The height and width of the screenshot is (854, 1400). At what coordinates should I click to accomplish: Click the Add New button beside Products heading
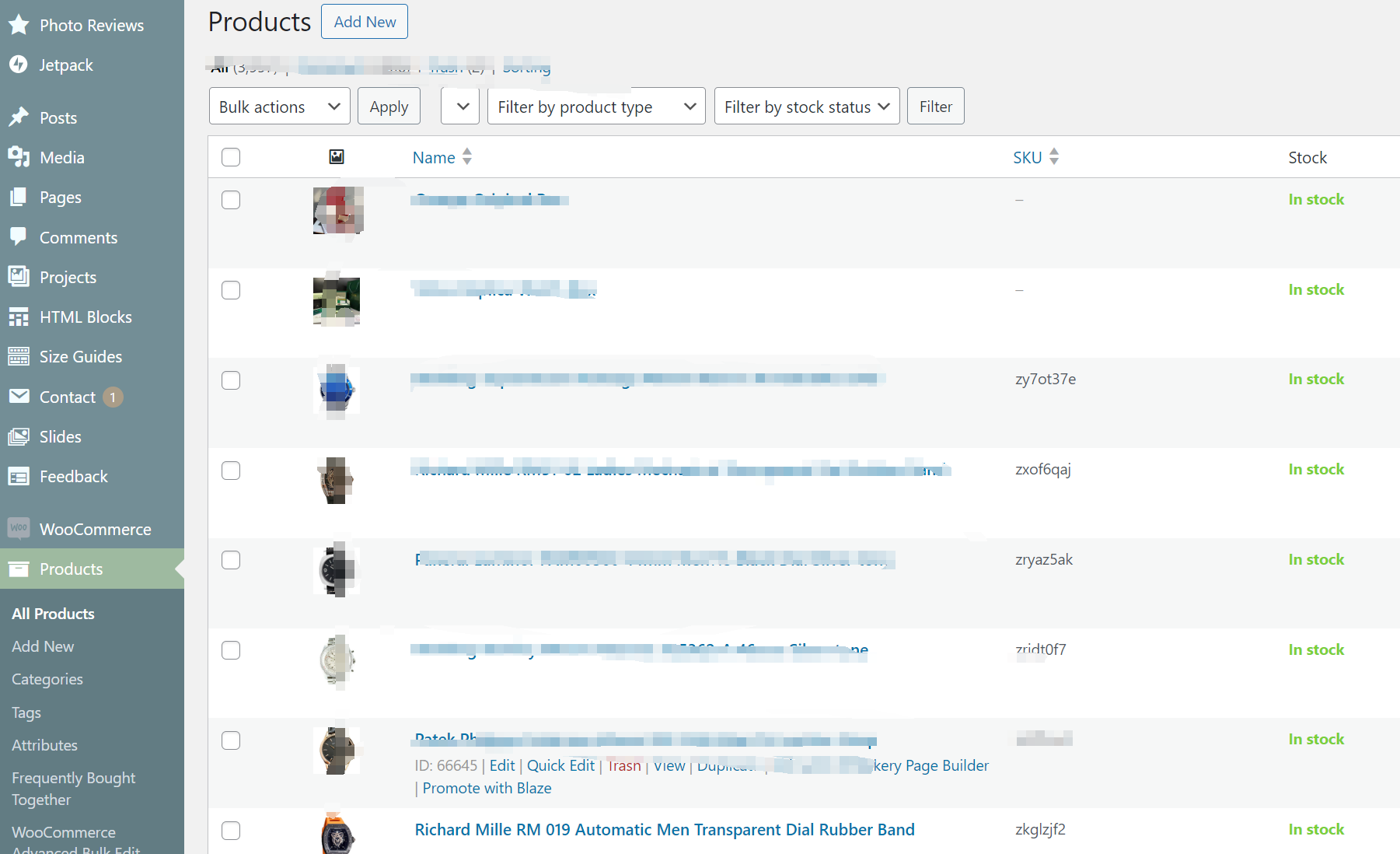(364, 21)
